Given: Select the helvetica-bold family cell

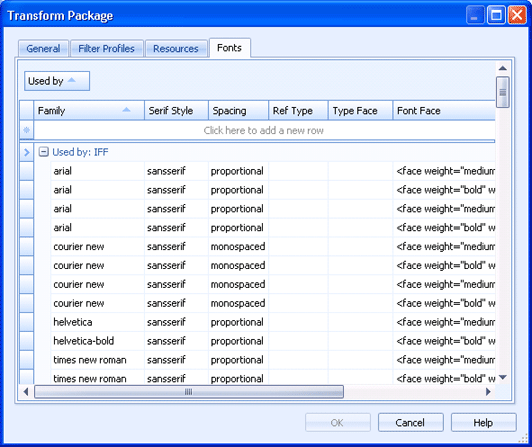Looking at the screenshot, I should 98,341.
